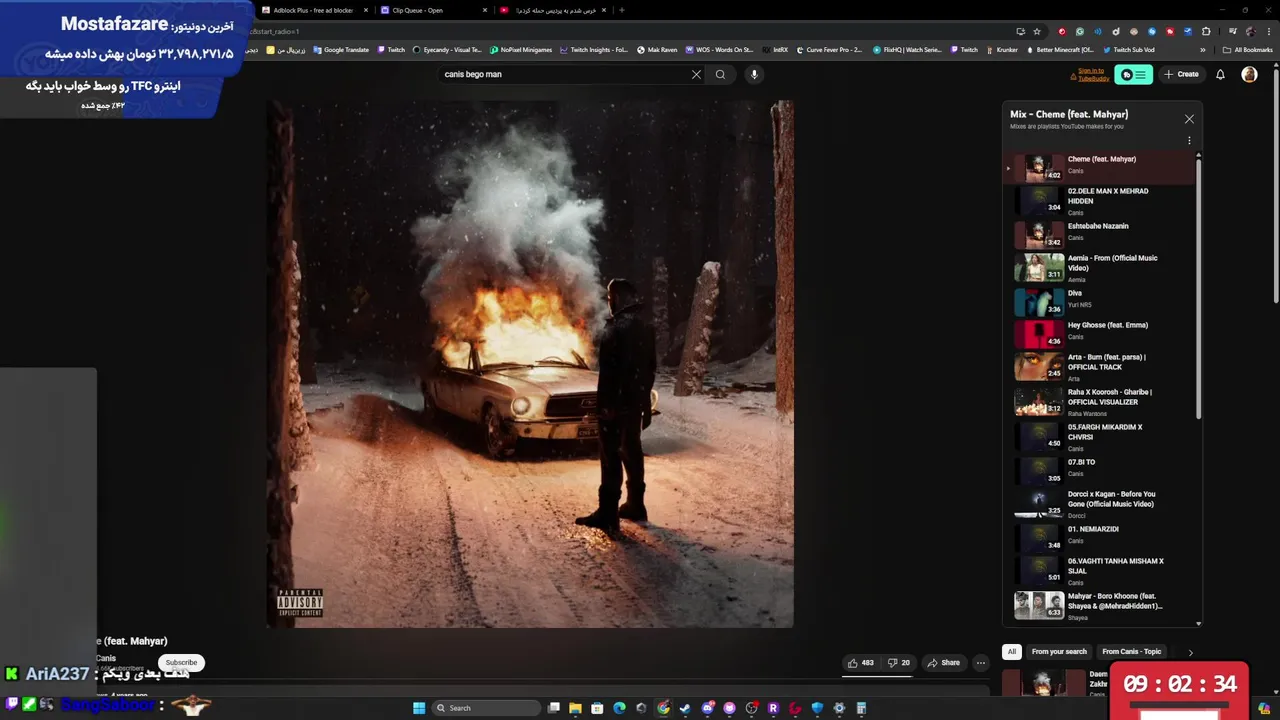This screenshot has width=1280, height=720.
Task: Open Steam from taskbar
Action: point(685,708)
